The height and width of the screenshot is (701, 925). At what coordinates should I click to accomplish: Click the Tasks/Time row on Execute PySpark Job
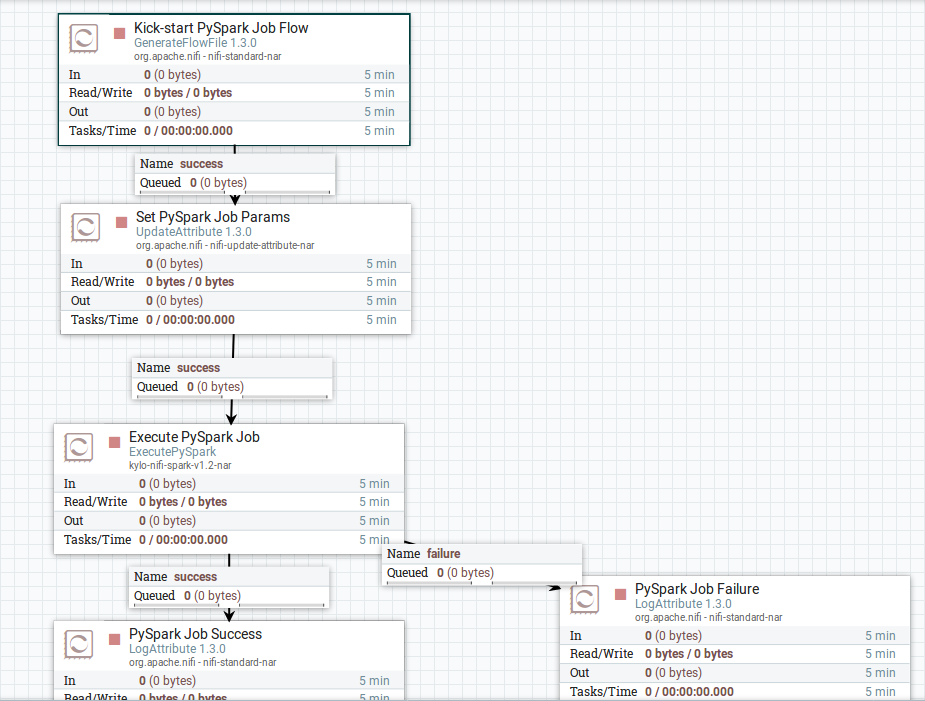(x=228, y=539)
